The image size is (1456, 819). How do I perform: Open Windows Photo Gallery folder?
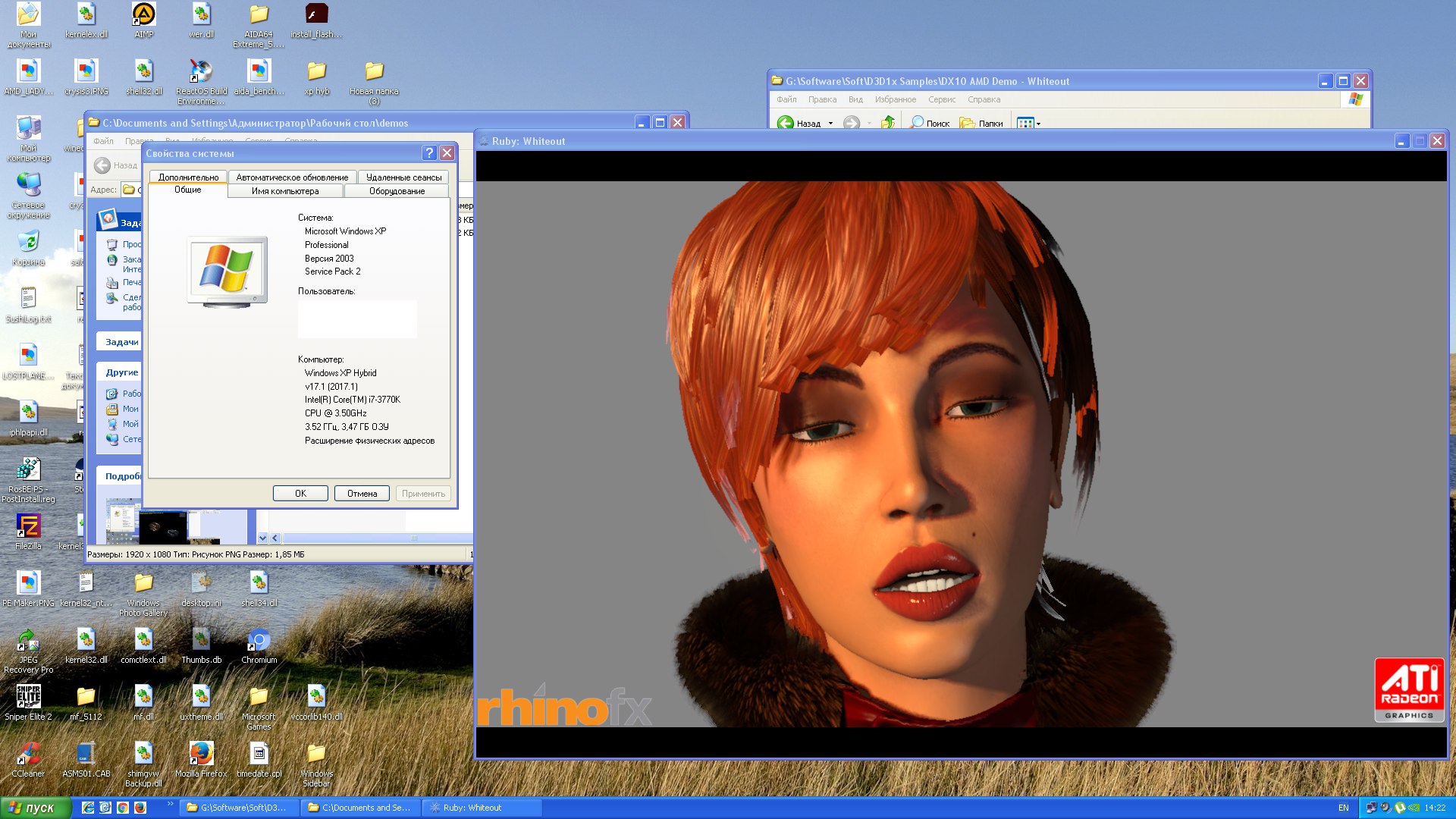[x=143, y=594]
